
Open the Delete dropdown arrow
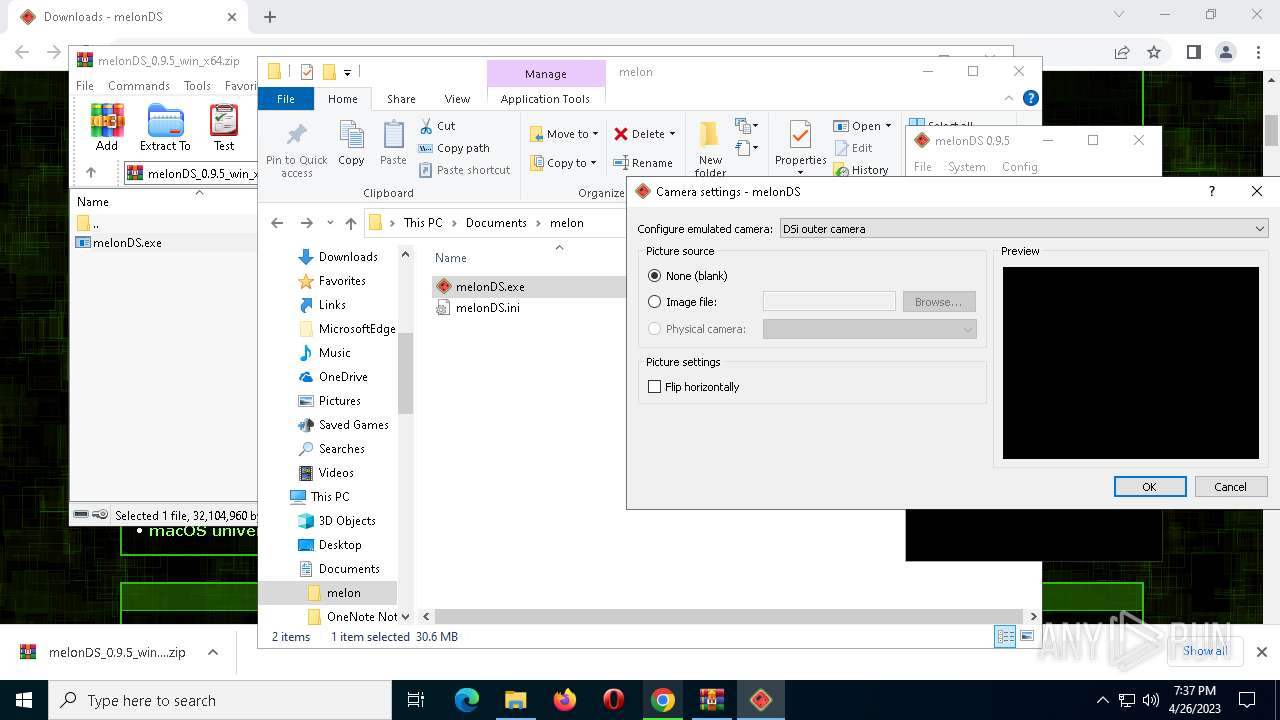click(672, 134)
